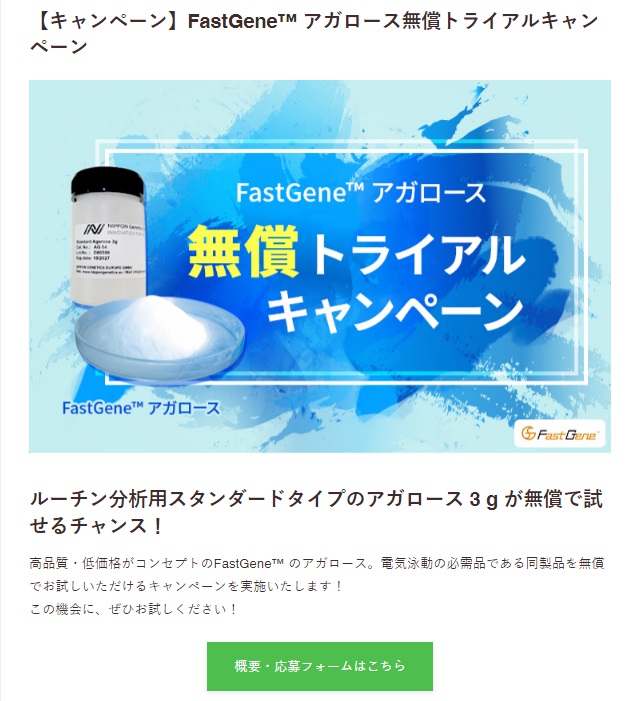Click the せるチャンス！ heading line

pos(96,526)
